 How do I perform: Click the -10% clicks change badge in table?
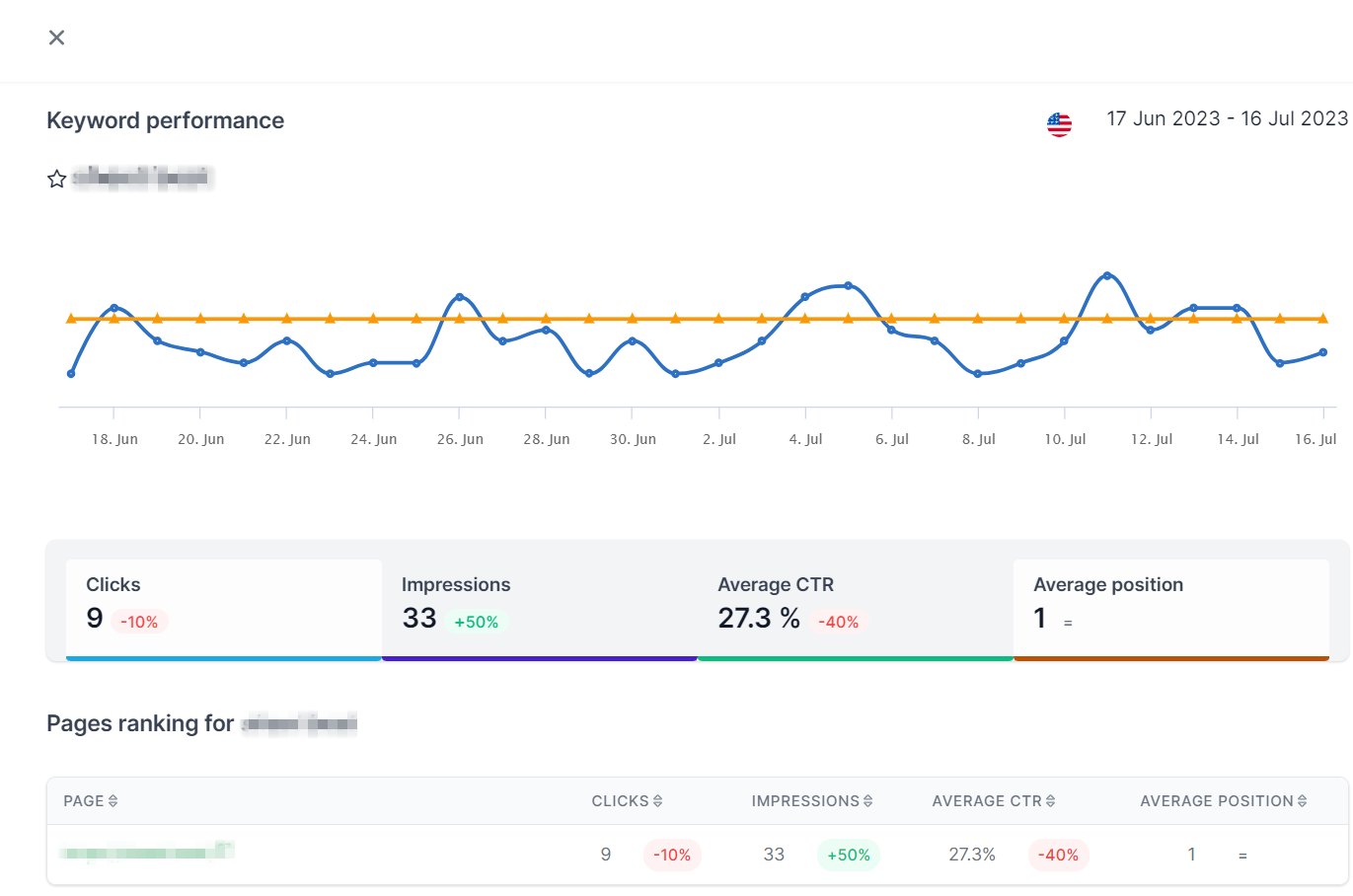point(672,855)
